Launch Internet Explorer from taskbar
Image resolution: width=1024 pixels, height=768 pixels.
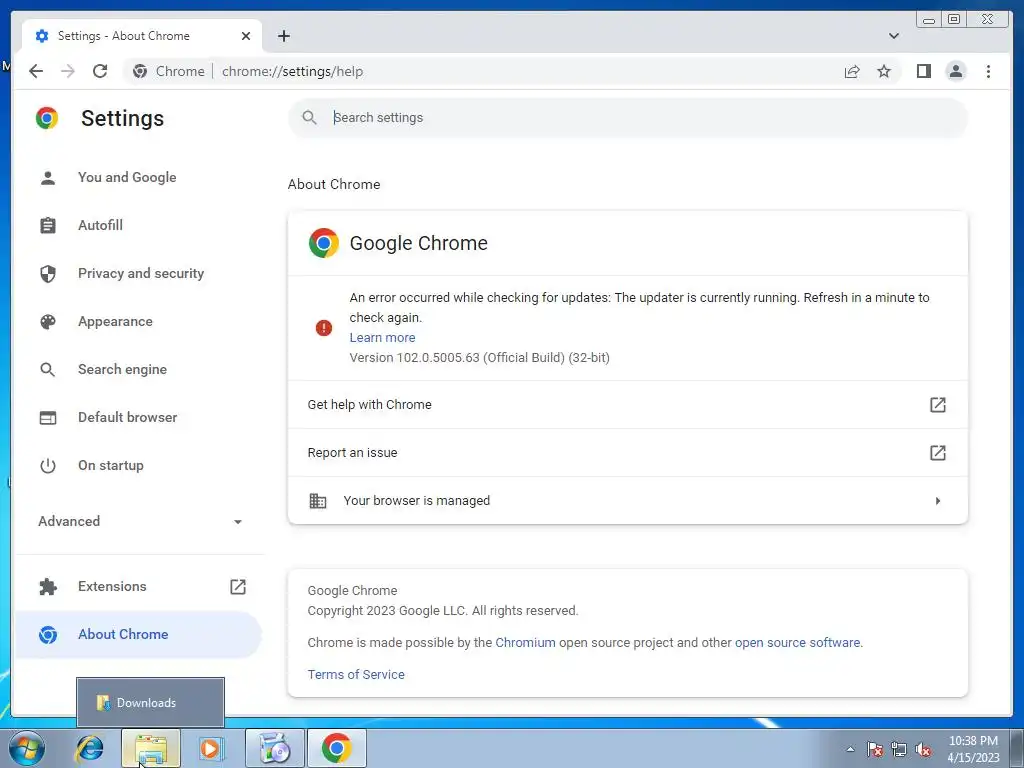pyautogui.click(x=89, y=748)
